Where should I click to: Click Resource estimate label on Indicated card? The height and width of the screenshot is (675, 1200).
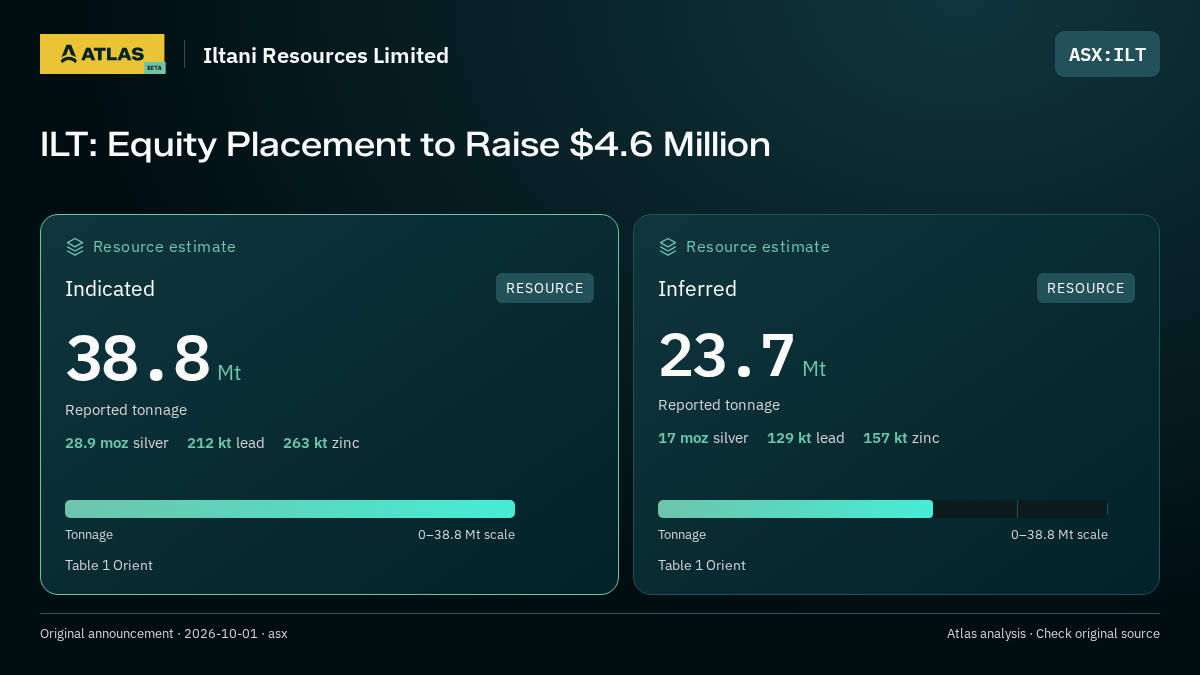pos(164,247)
